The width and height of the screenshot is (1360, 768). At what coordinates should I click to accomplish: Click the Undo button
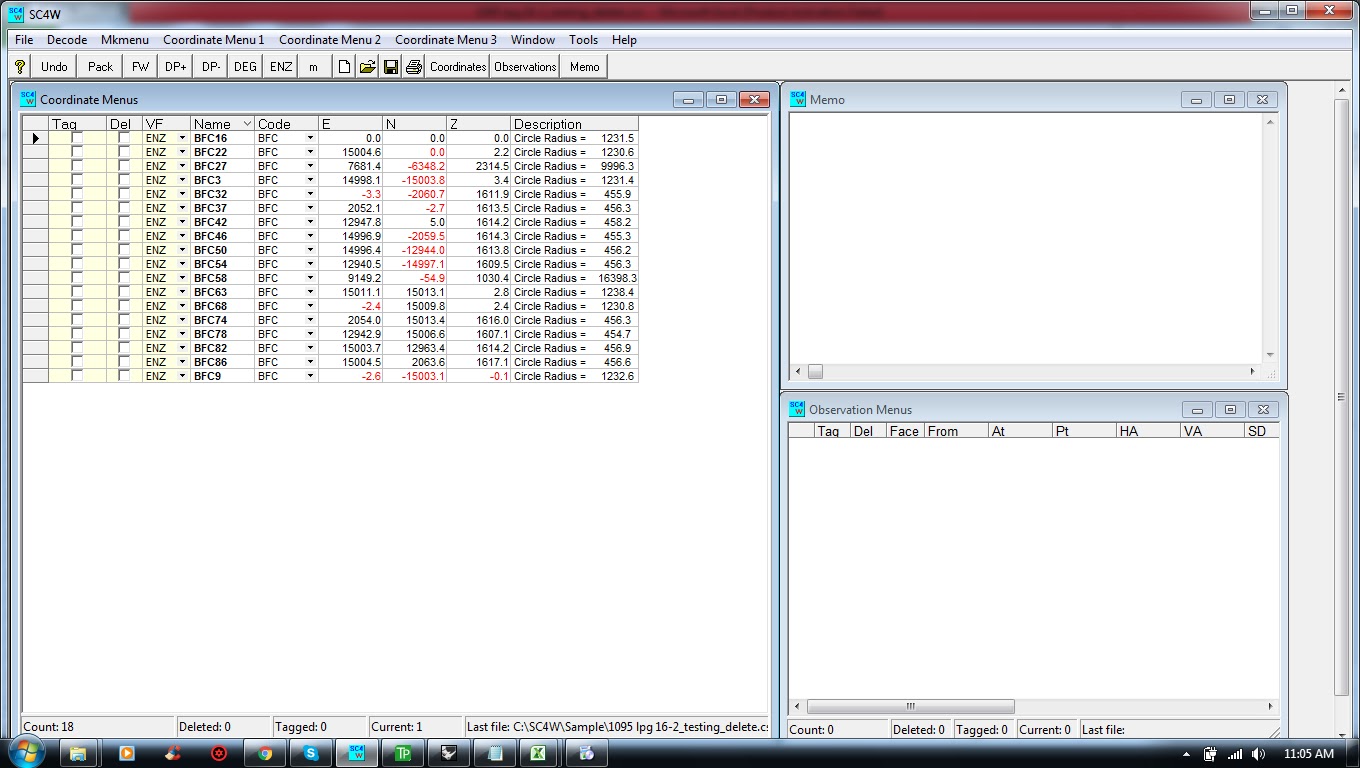pyautogui.click(x=53, y=66)
